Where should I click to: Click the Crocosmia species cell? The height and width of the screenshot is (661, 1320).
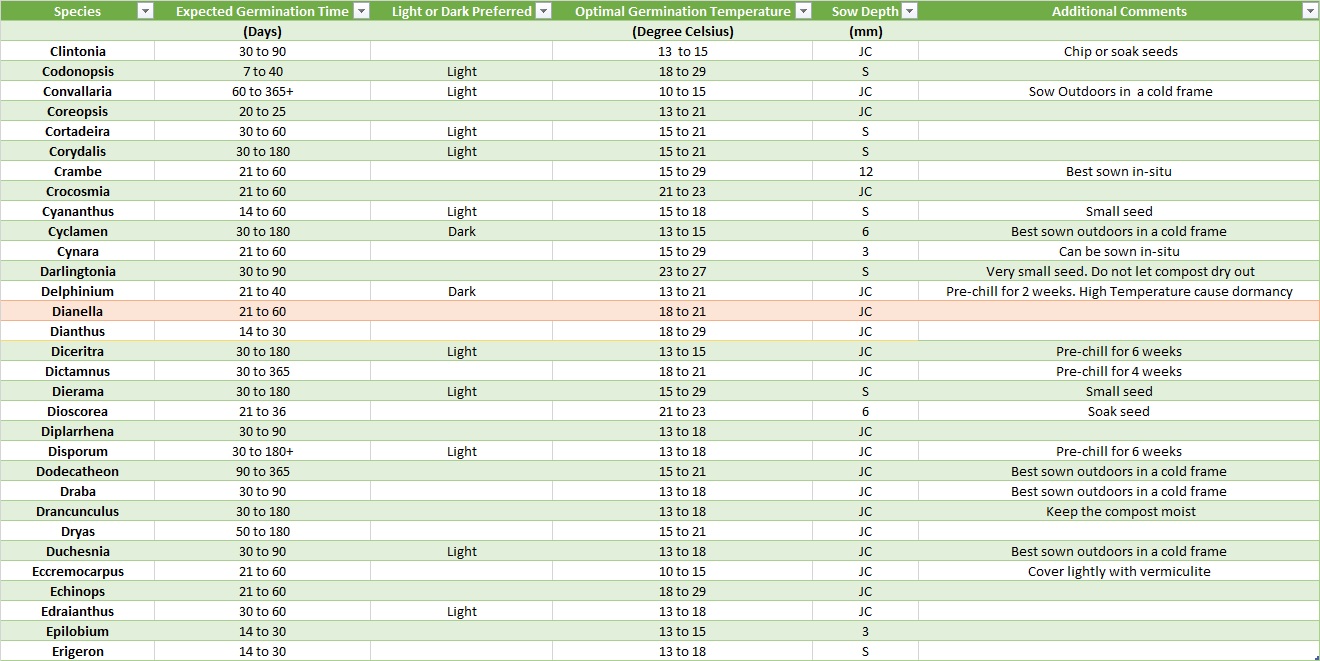[x=78, y=191]
